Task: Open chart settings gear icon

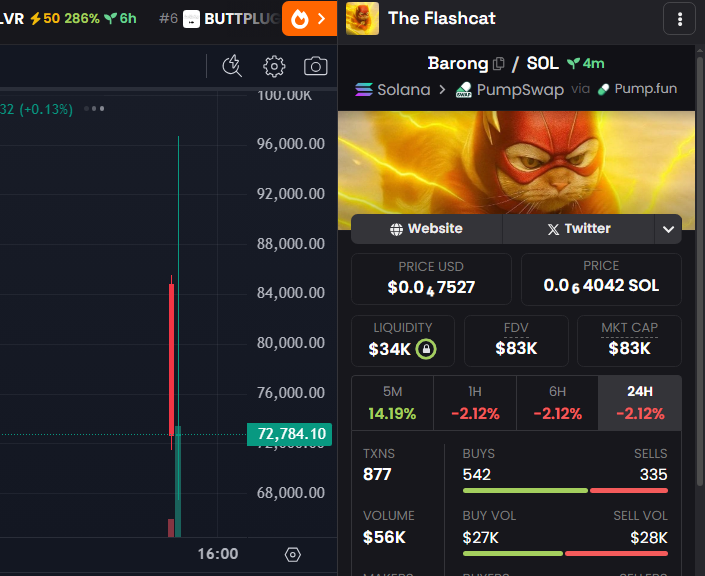Action: click(x=274, y=67)
